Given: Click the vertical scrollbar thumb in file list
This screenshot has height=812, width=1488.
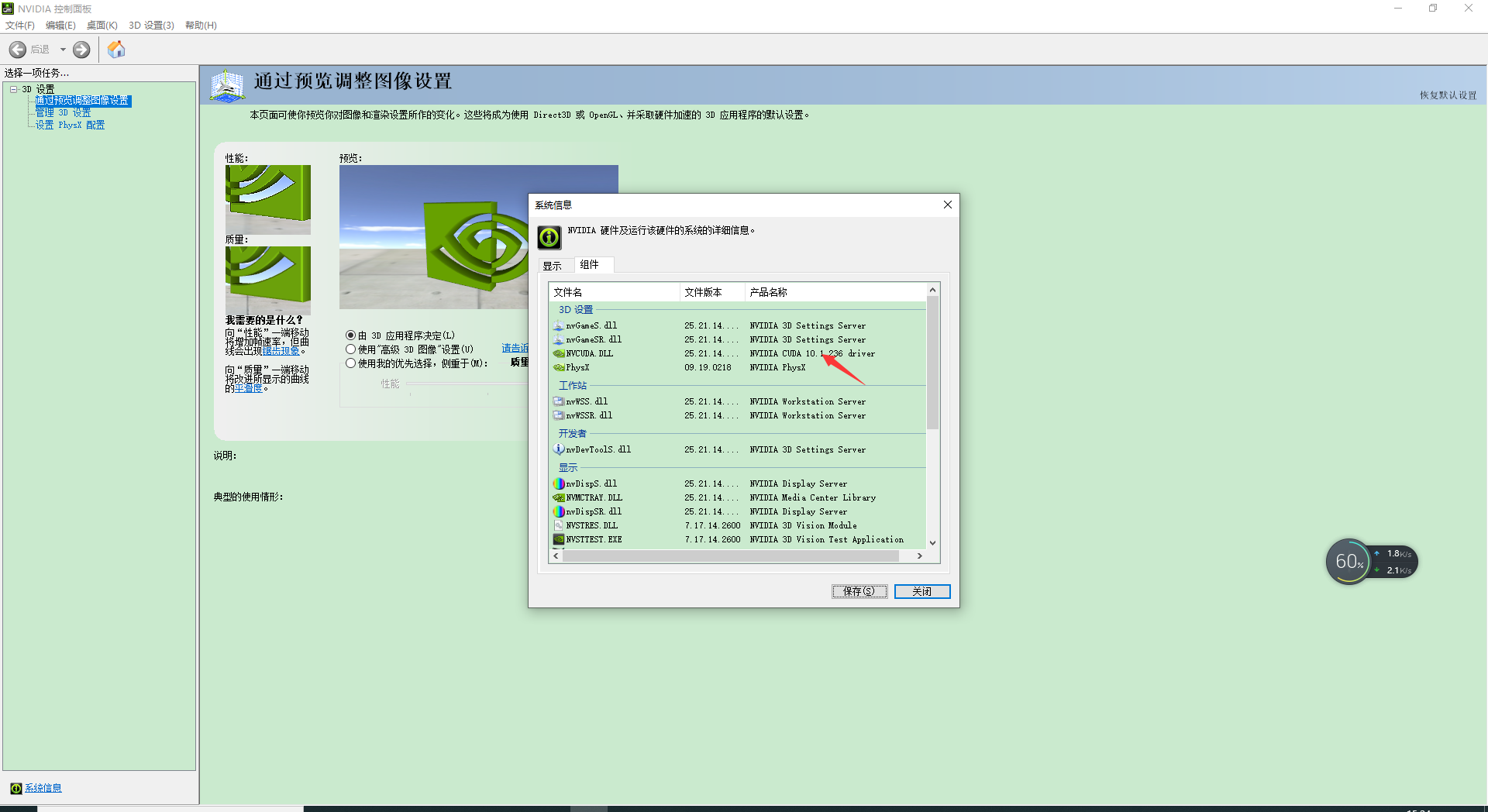Looking at the screenshot, I should click(x=933, y=363).
